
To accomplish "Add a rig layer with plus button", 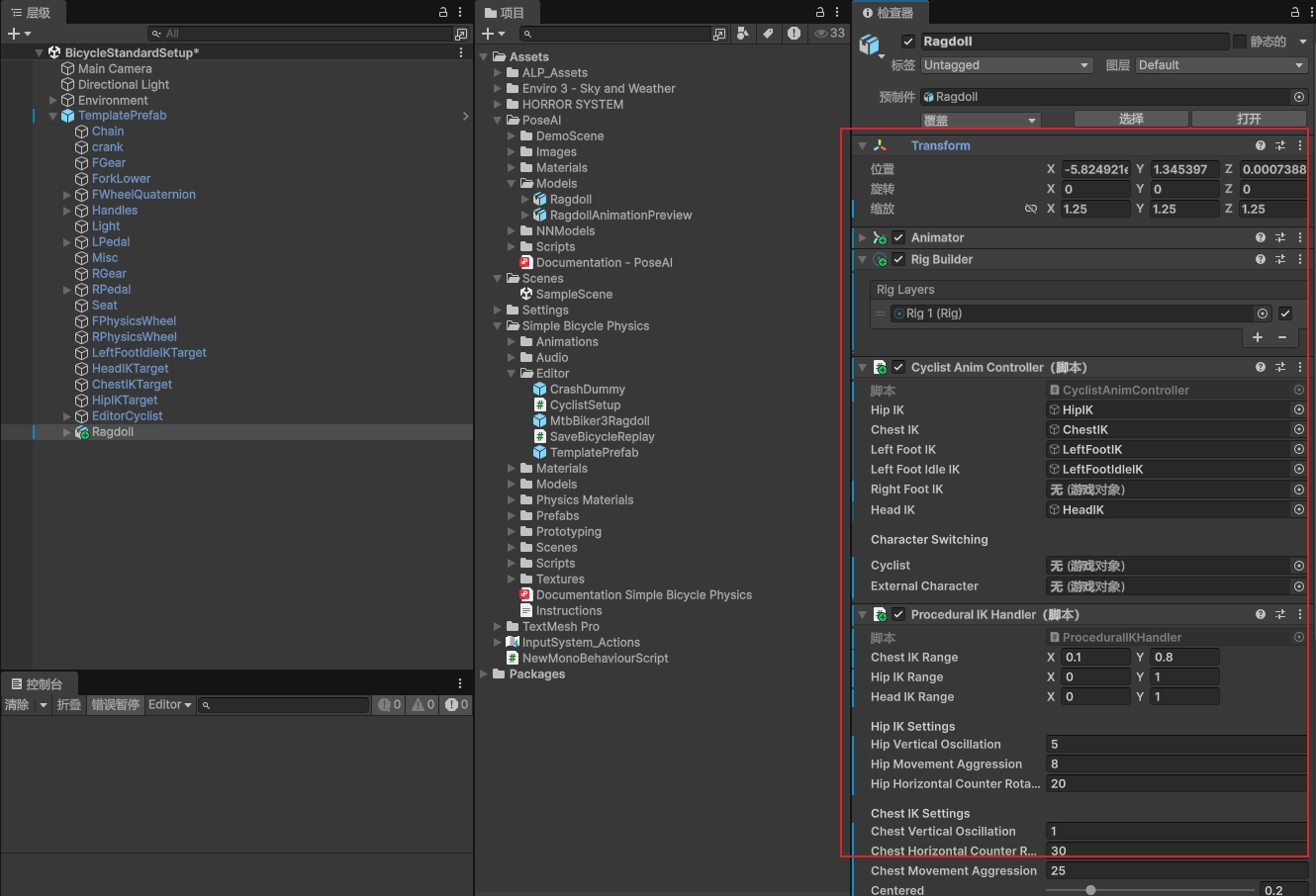I will 1258,337.
